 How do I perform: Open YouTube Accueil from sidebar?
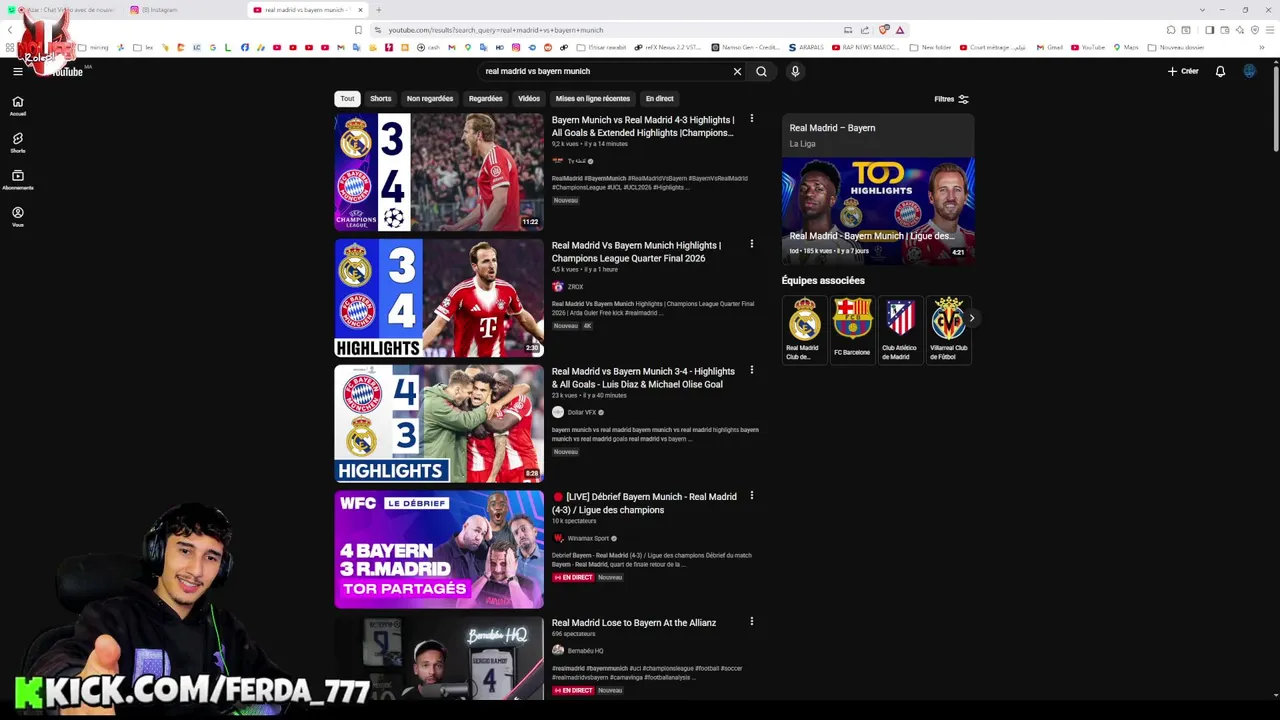[17, 106]
